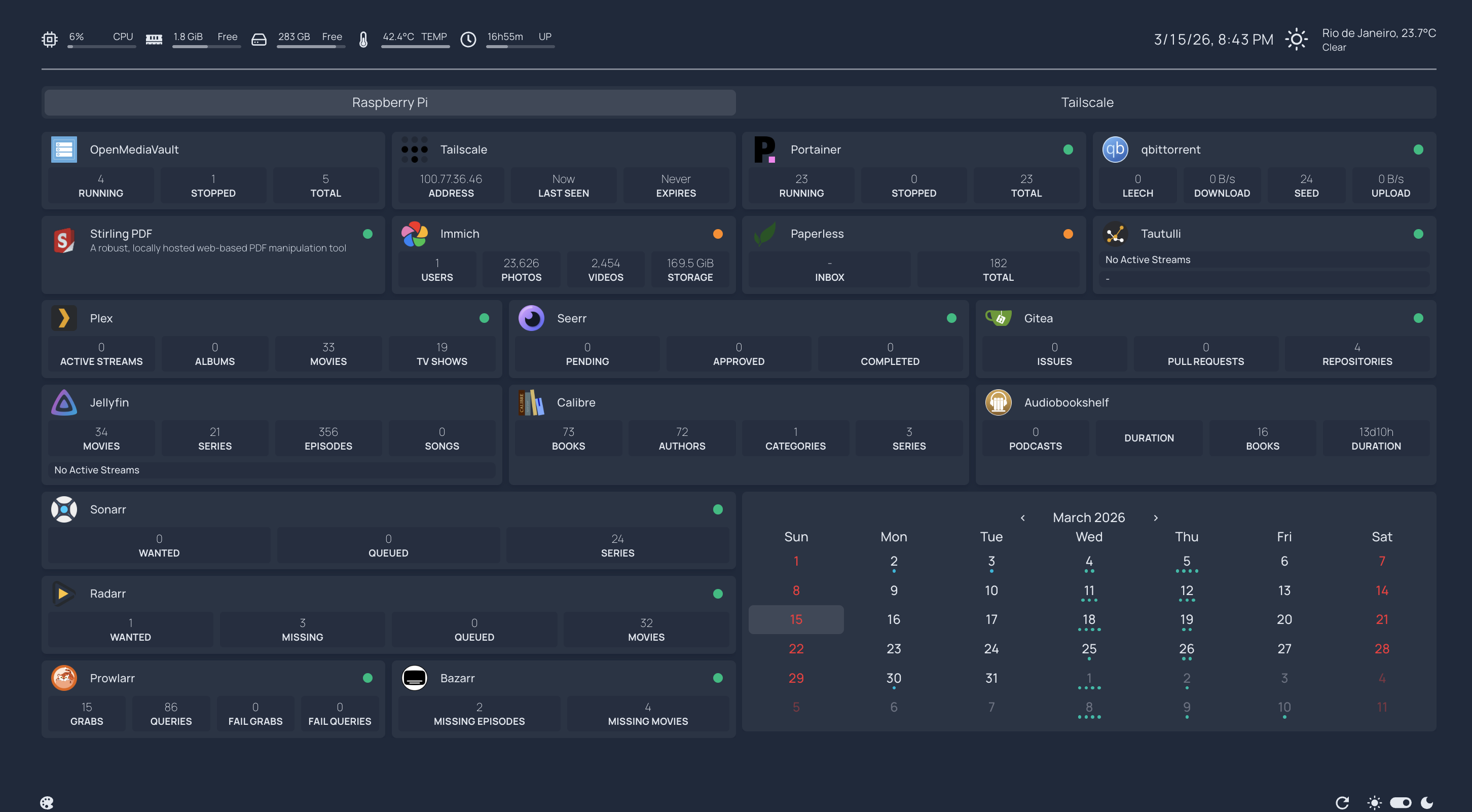Open the Sonarr service icon
Image resolution: width=1472 pixels, height=812 pixels.
pyautogui.click(x=64, y=509)
